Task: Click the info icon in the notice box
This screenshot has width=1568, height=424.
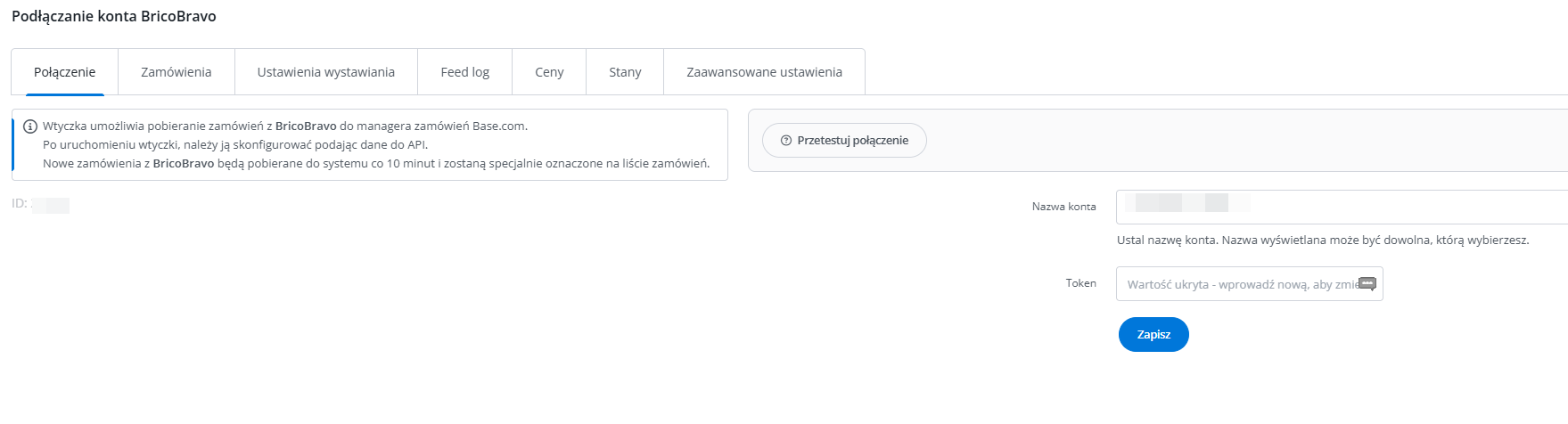Action: tap(30, 126)
